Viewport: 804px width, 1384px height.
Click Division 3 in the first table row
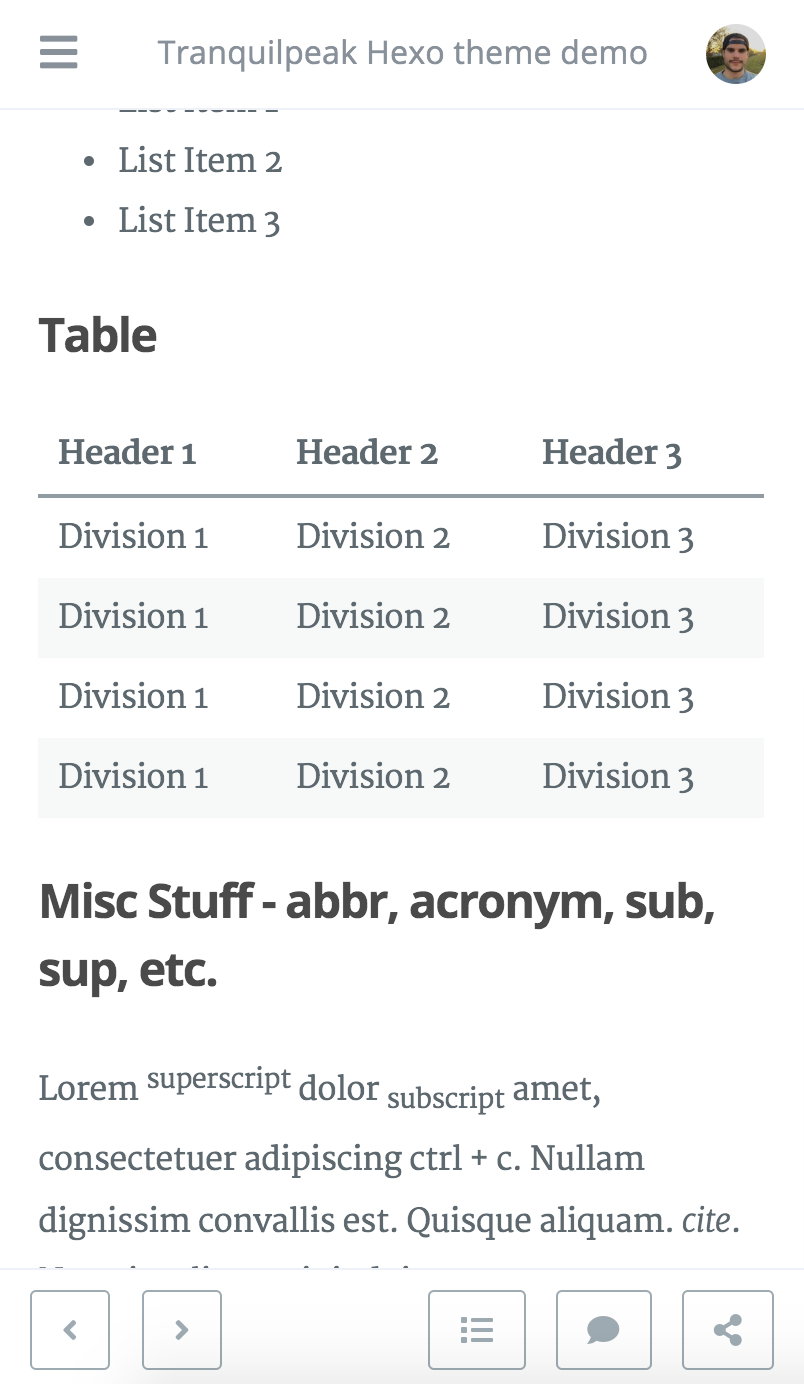[x=617, y=536]
